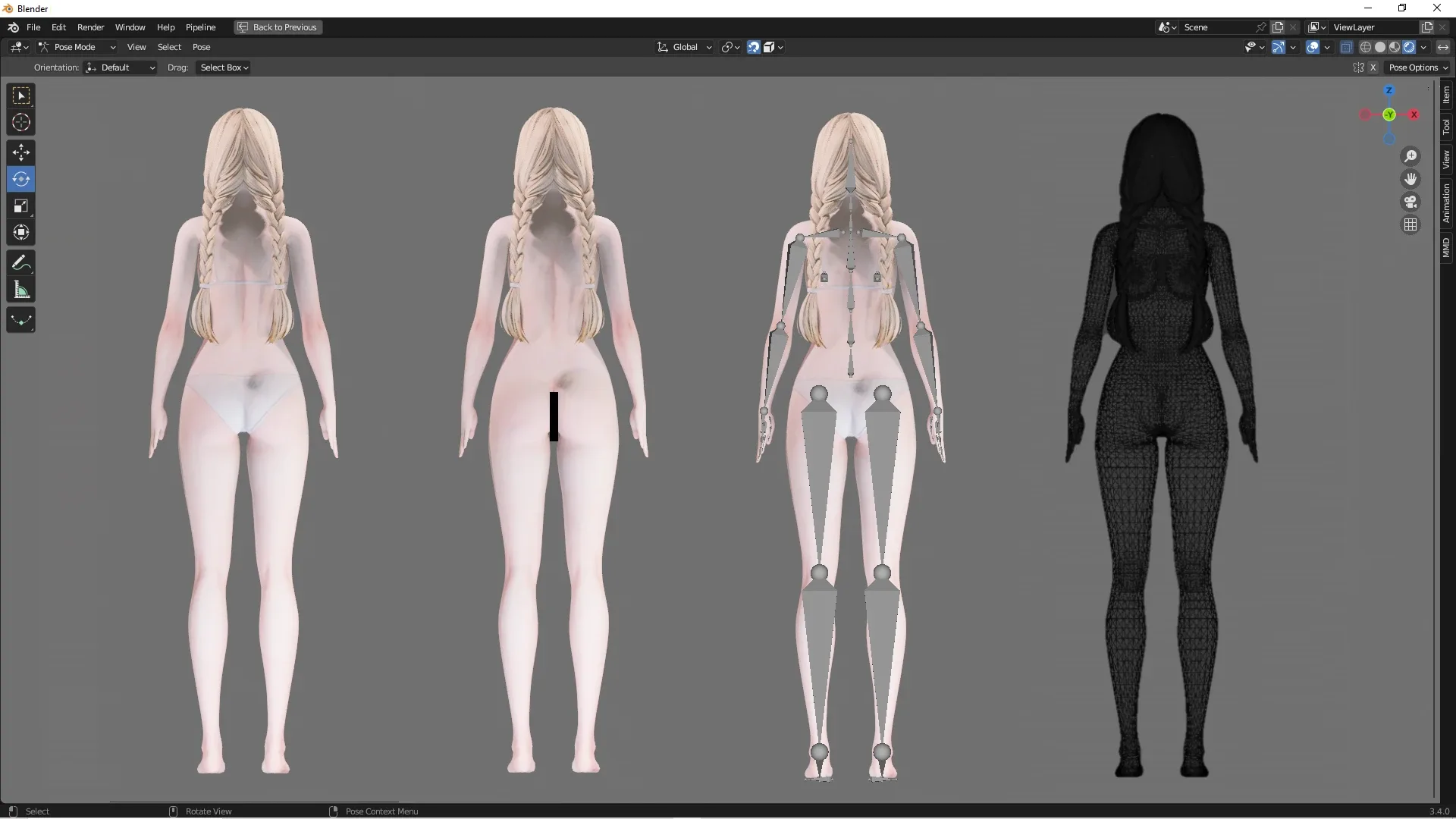
Task: Click the pan hand icon in the viewport
Action: pyautogui.click(x=1410, y=179)
